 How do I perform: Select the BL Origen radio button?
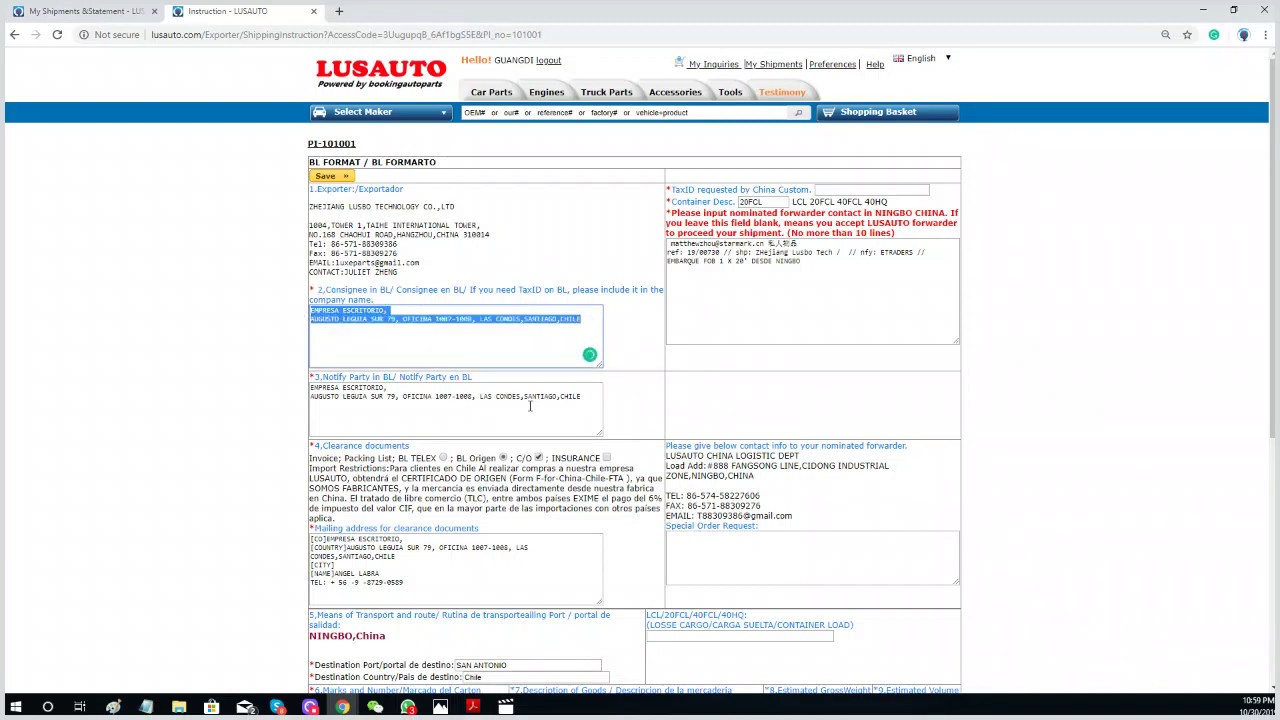(503, 458)
